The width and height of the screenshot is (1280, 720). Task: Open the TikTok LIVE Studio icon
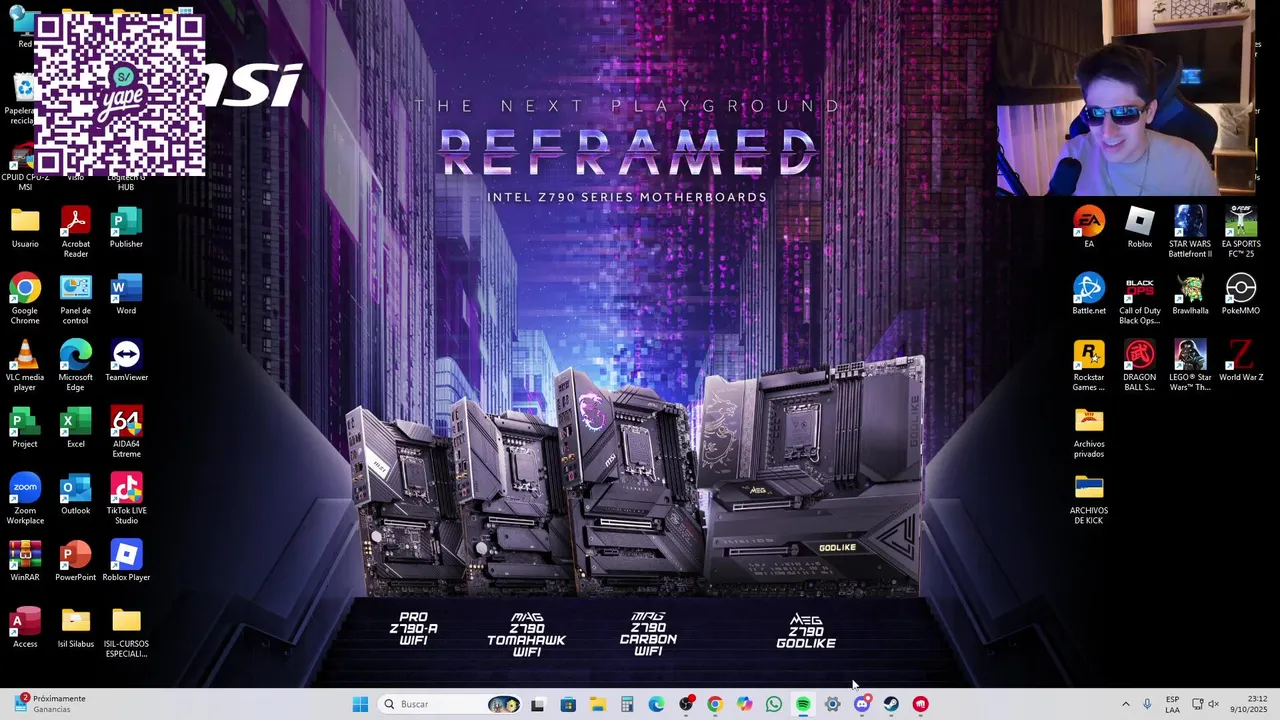[126, 499]
